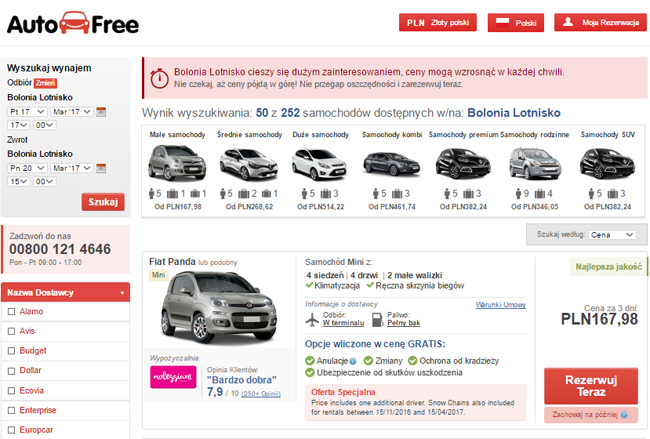Tick the Alamo supplier checkbox
Screen dimensions: 650x439
[11, 312]
